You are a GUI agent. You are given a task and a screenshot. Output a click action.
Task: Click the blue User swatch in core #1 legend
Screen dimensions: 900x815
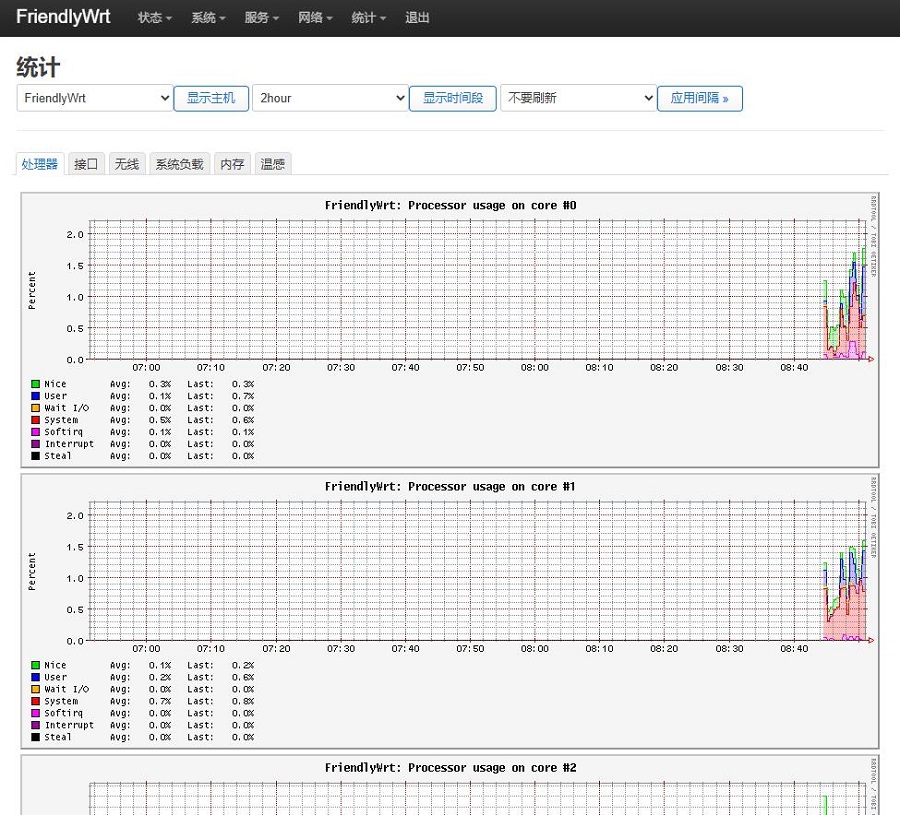[36, 677]
